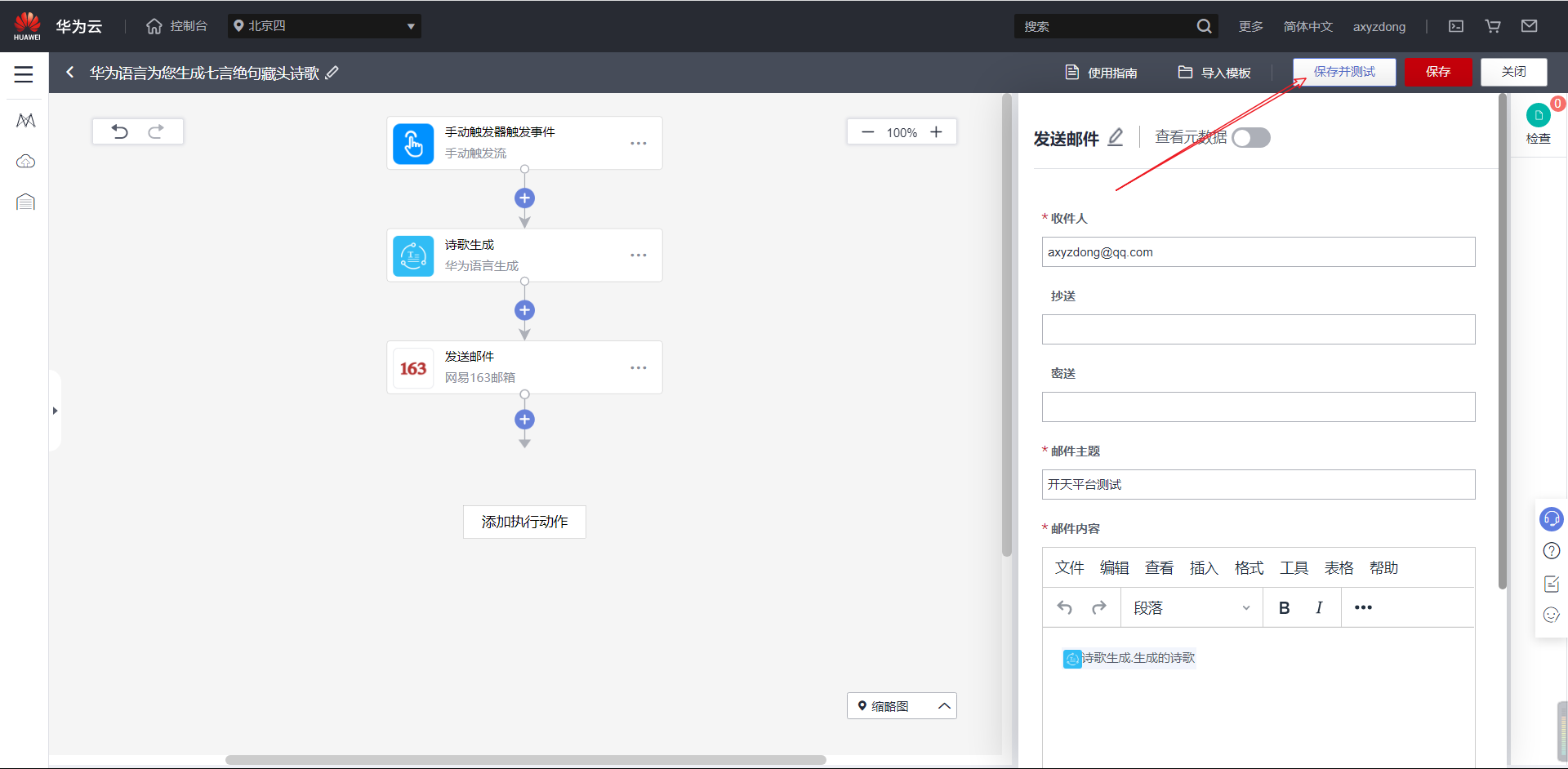Show more editor toolbar options
The height and width of the screenshot is (769, 1568).
tap(1363, 607)
